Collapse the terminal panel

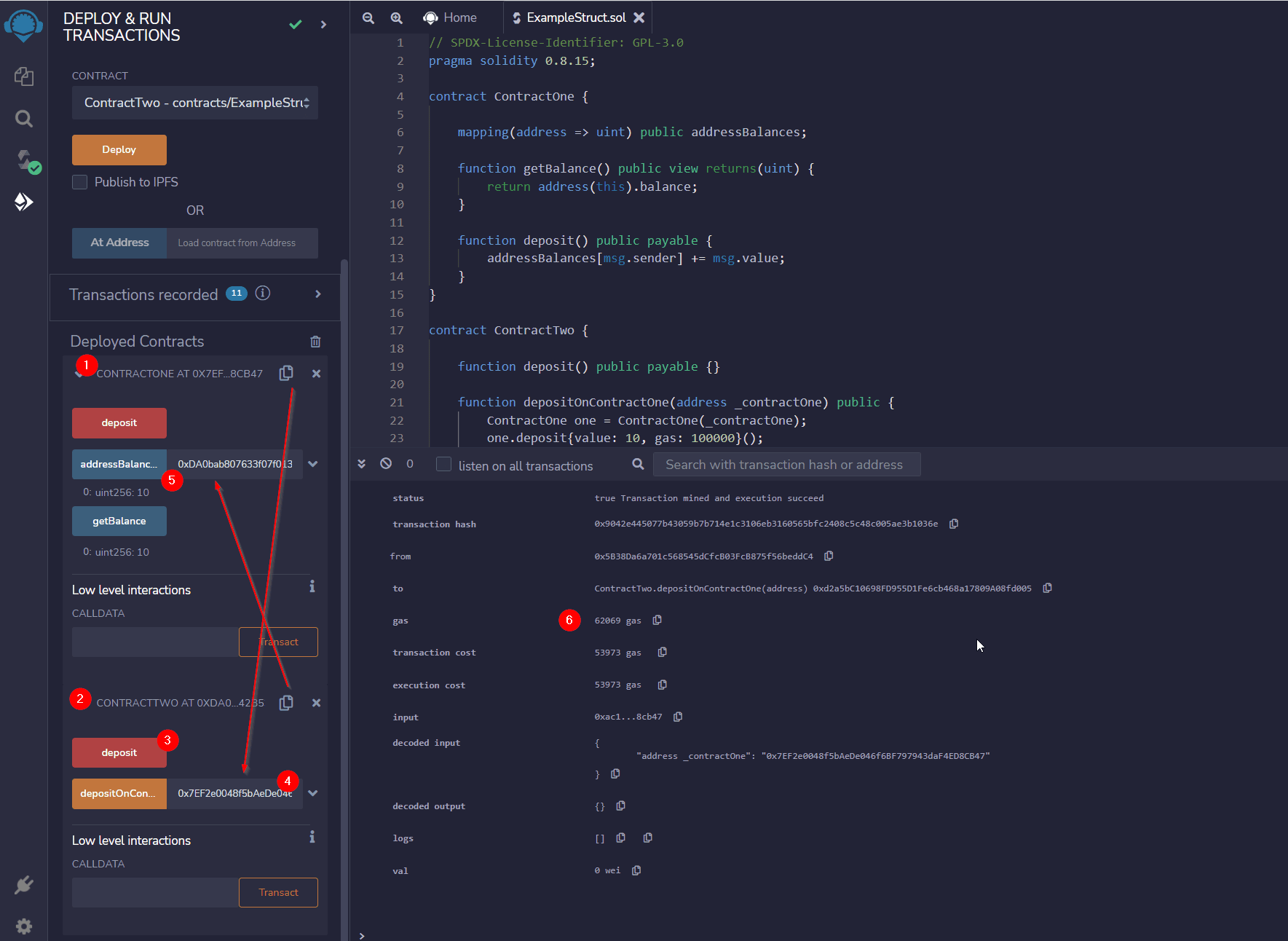(362, 463)
